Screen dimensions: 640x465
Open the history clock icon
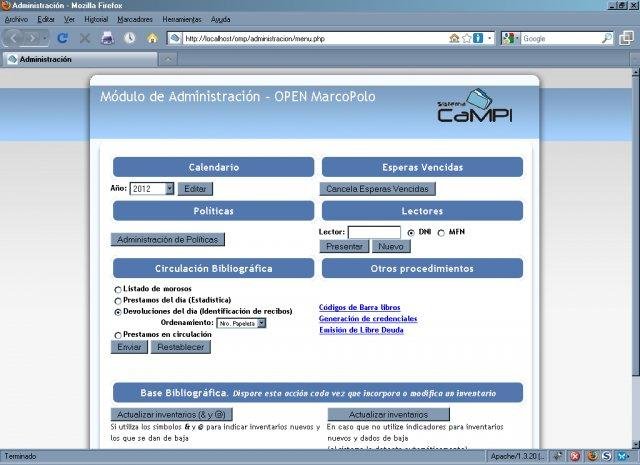(130, 38)
